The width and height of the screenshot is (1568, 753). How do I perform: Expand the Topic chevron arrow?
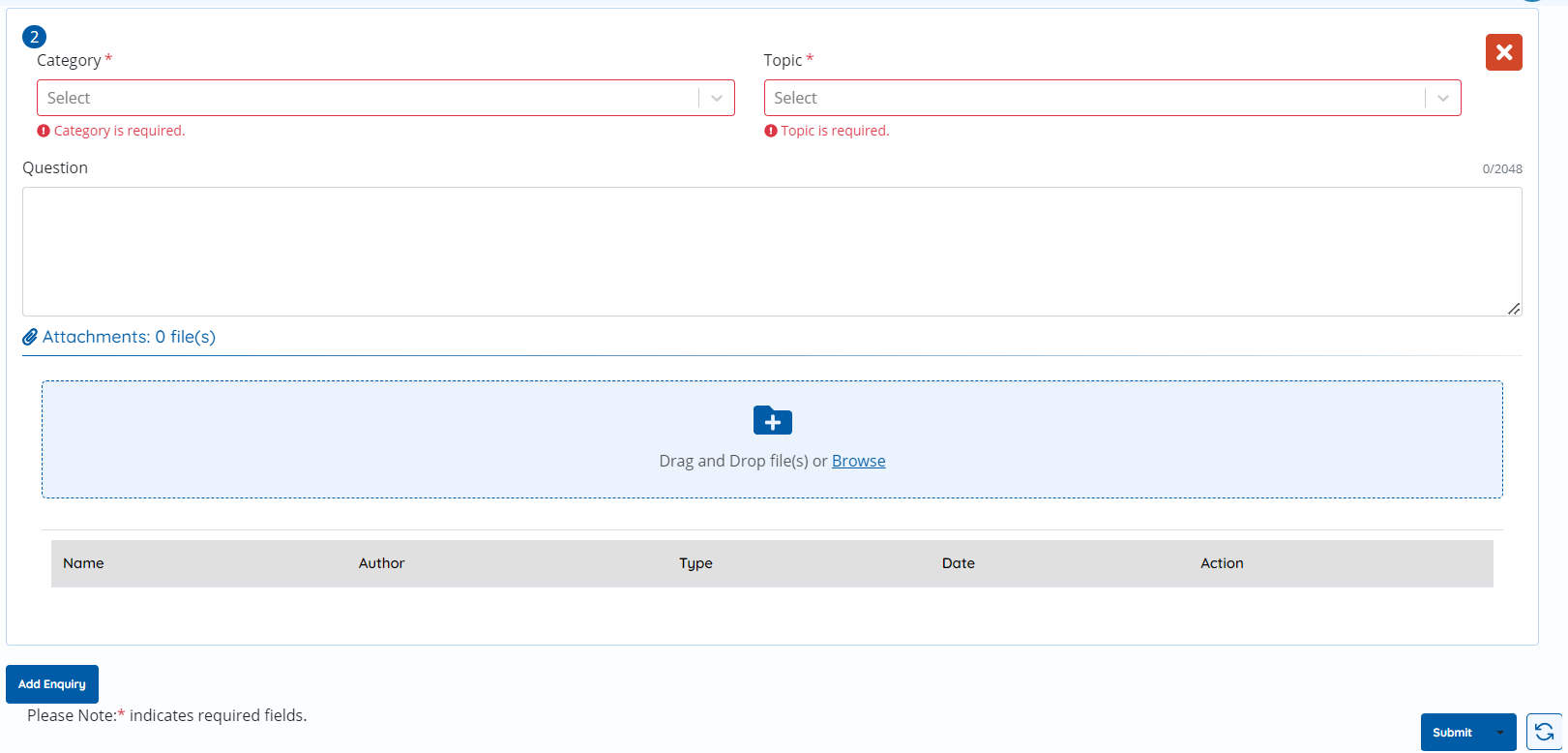point(1443,98)
